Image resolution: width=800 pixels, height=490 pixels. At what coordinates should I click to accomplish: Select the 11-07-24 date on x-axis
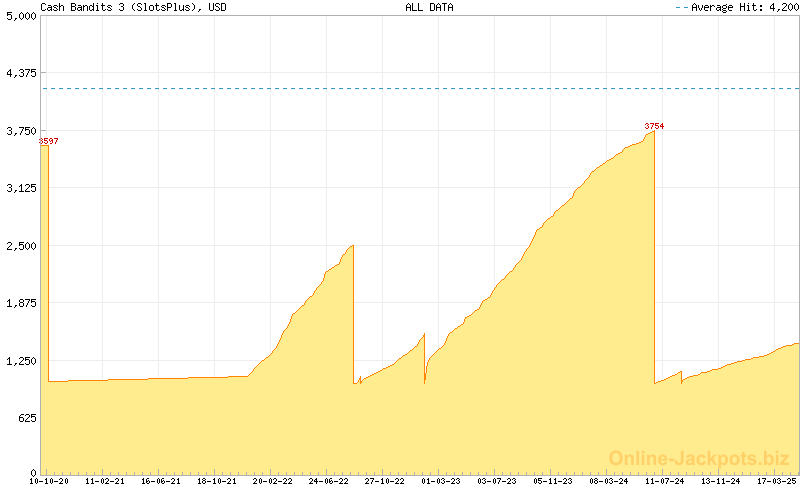click(664, 482)
